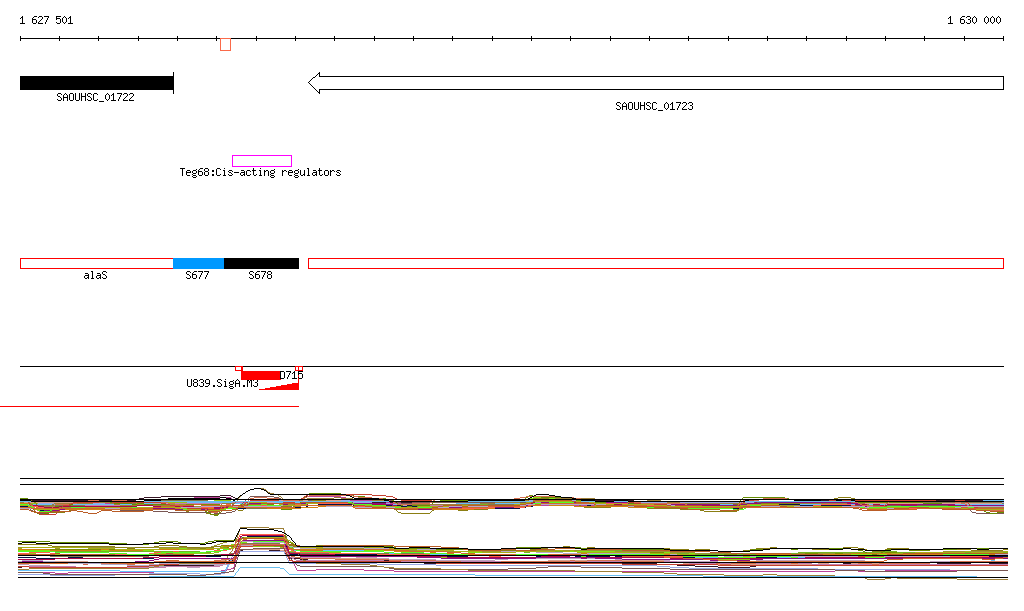Click the red filled bar beside D715
1024x611 pixels.
coord(260,375)
